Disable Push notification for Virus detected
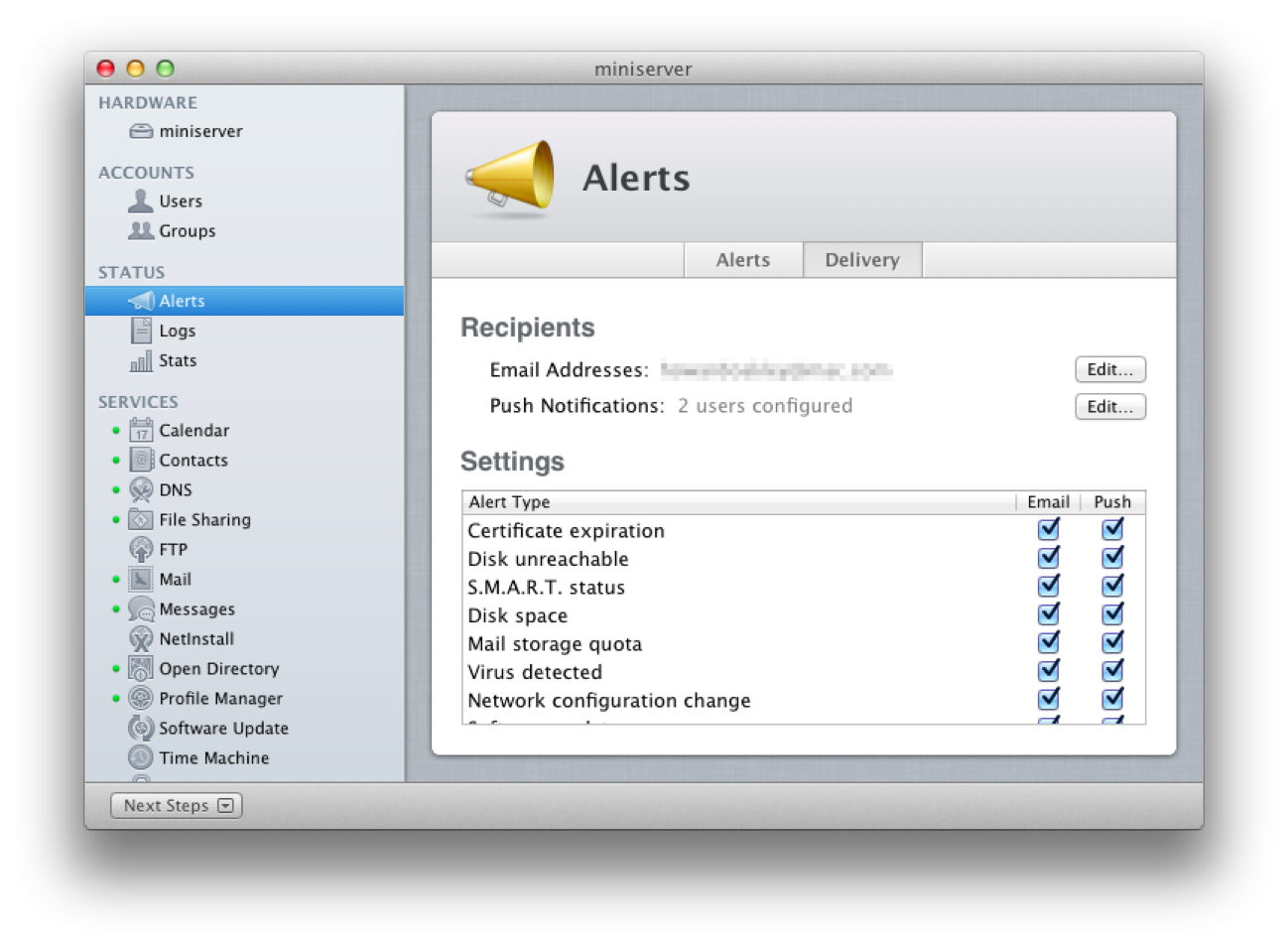1288x947 pixels. [x=1111, y=670]
